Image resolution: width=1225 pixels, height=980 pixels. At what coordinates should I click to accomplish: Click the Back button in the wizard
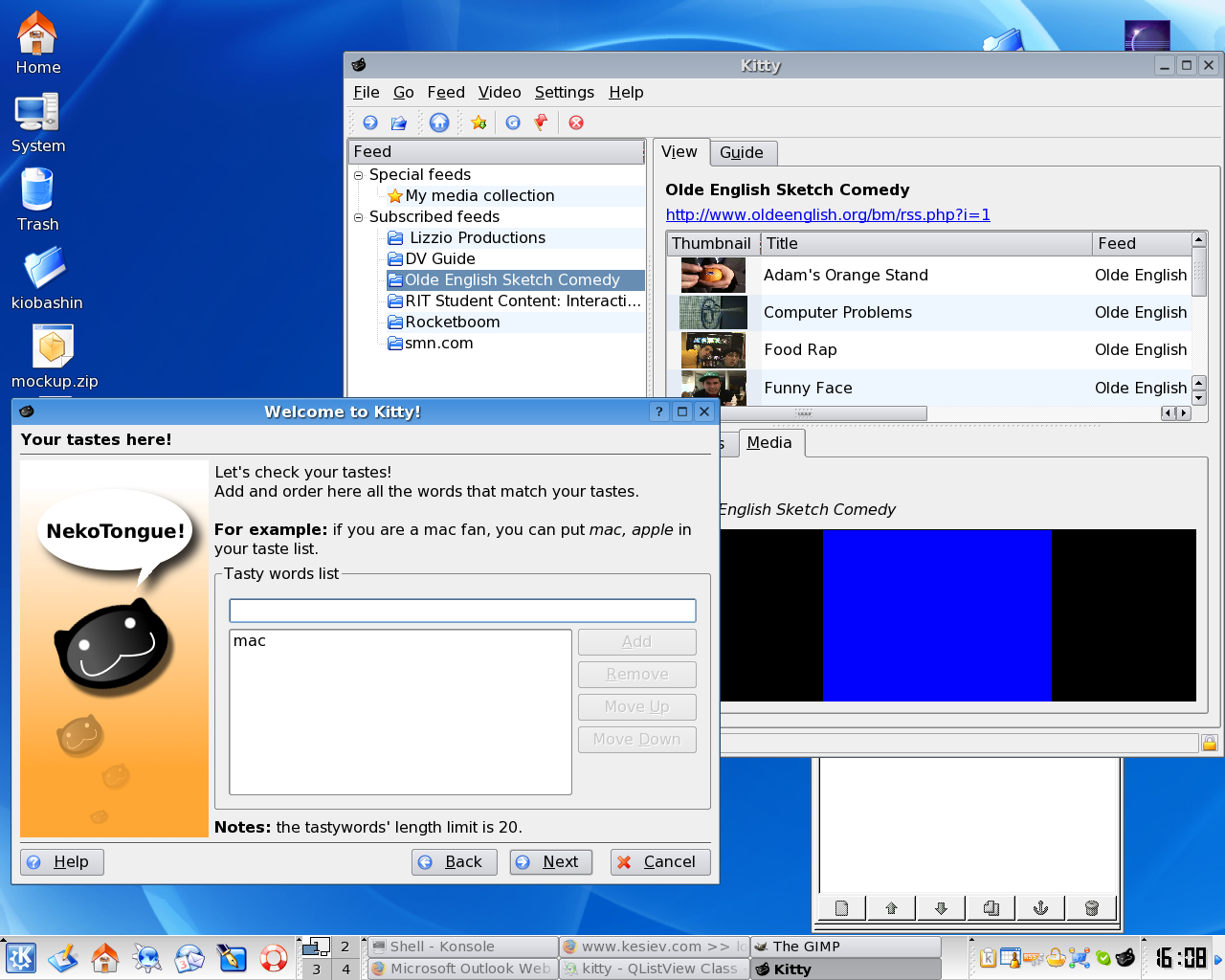[x=455, y=862]
